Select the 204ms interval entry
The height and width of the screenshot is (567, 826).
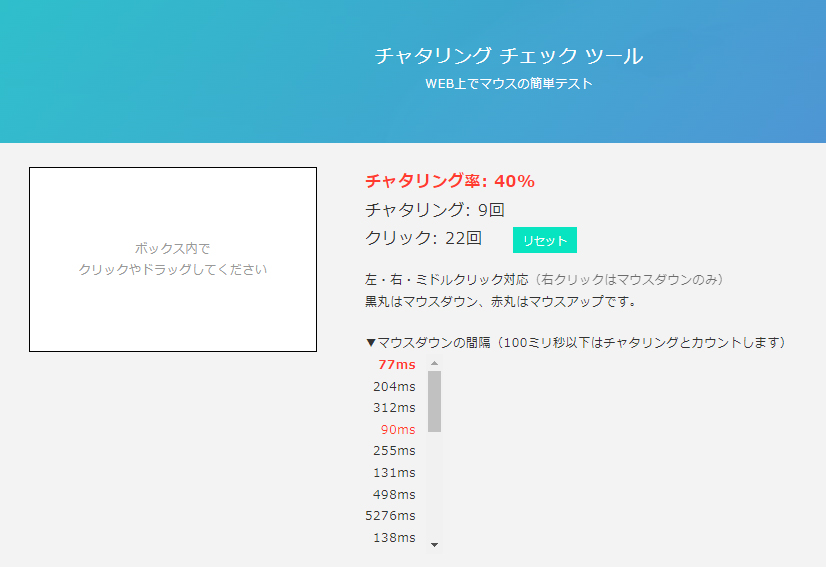pos(394,387)
